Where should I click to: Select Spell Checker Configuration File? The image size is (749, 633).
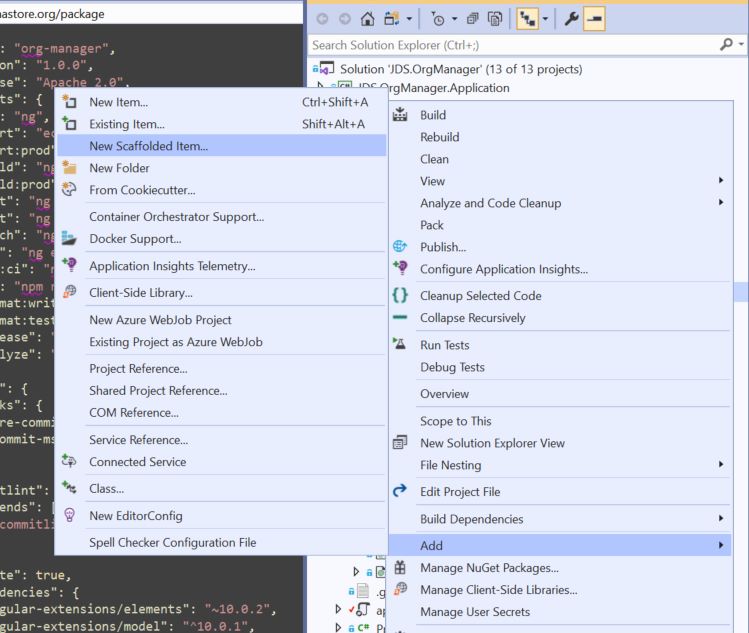click(x=222, y=543)
